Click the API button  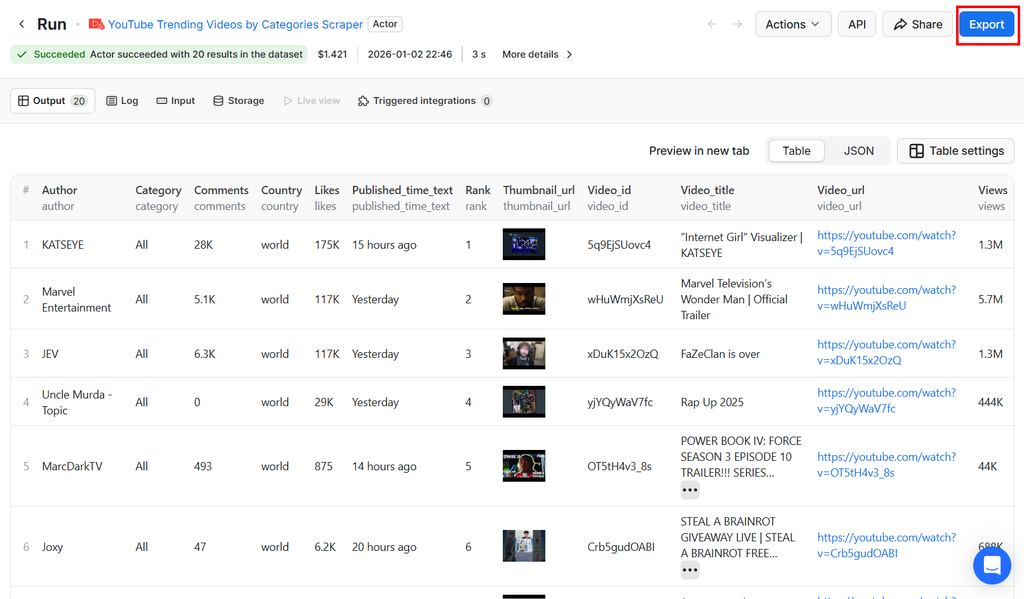coord(857,24)
